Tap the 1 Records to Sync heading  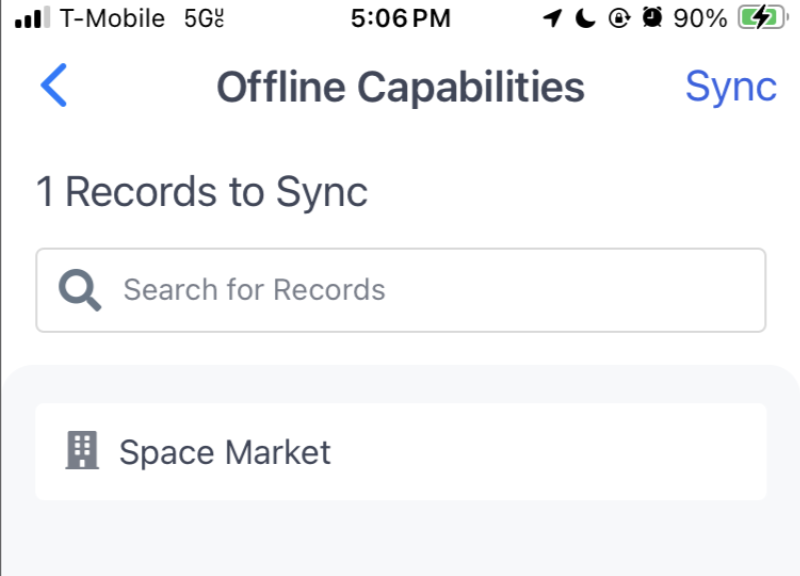click(202, 192)
